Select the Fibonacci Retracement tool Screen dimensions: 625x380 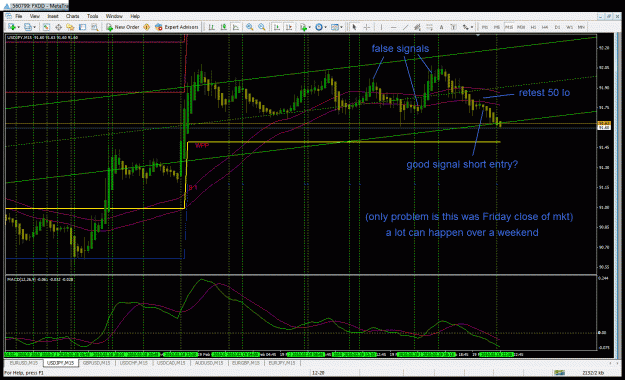coord(429,27)
